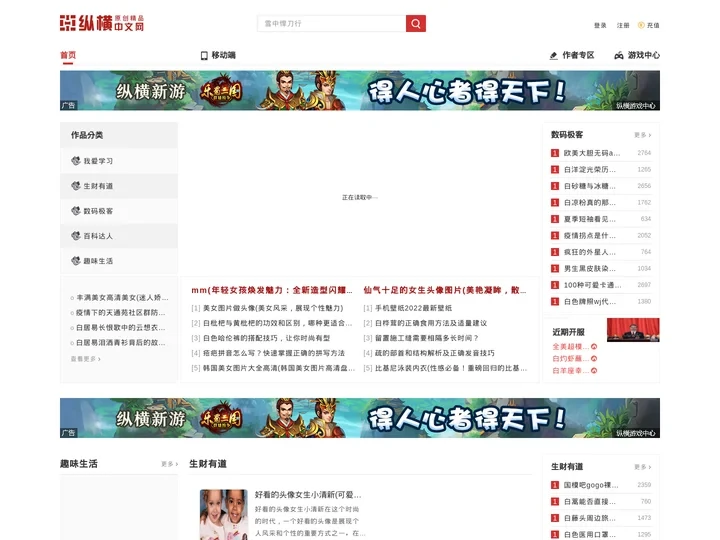Click rank badge beside 夏季短袖看见…
720x540 pixels.
(555, 219)
